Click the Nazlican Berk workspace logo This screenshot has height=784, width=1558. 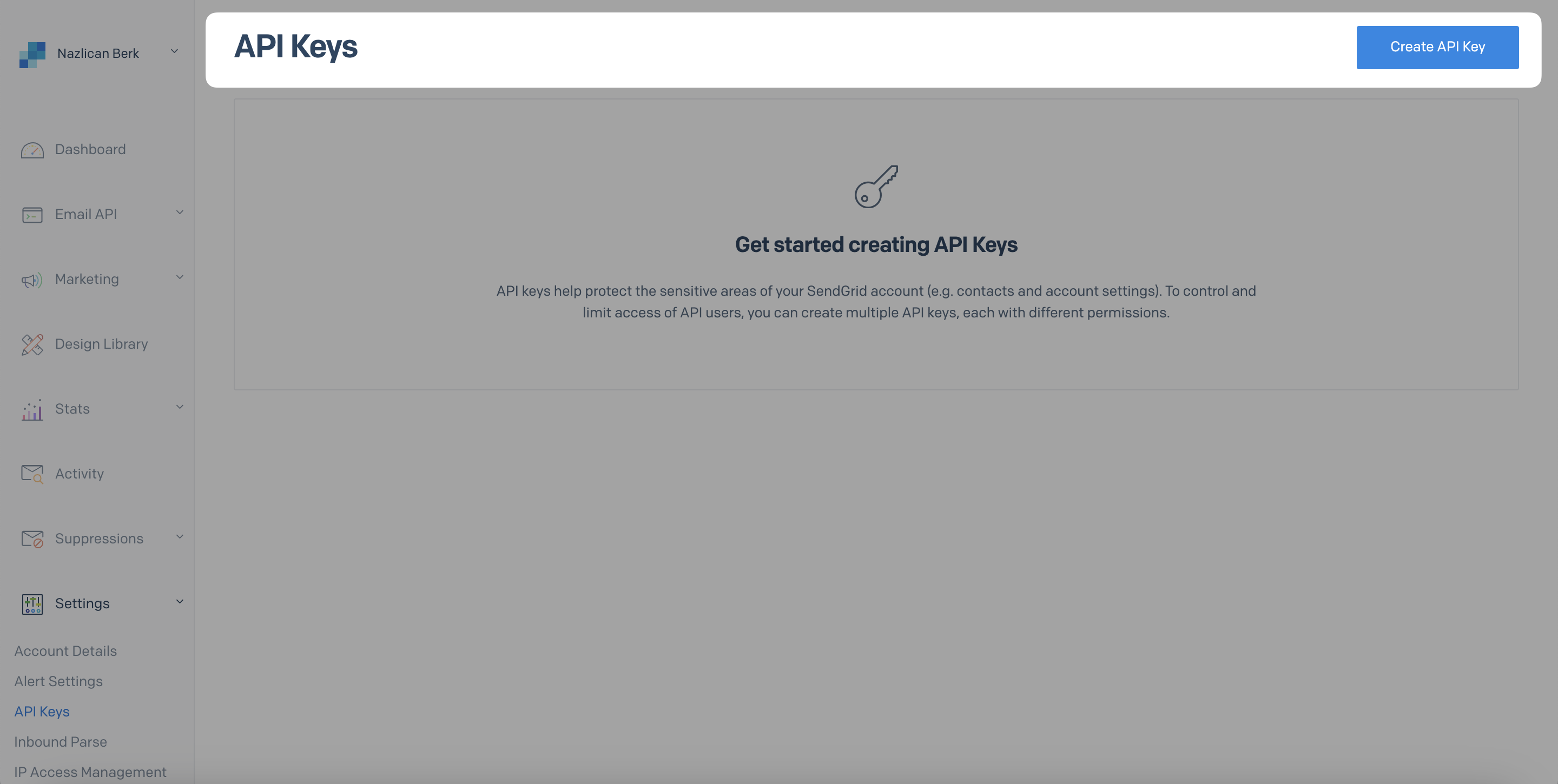point(32,53)
